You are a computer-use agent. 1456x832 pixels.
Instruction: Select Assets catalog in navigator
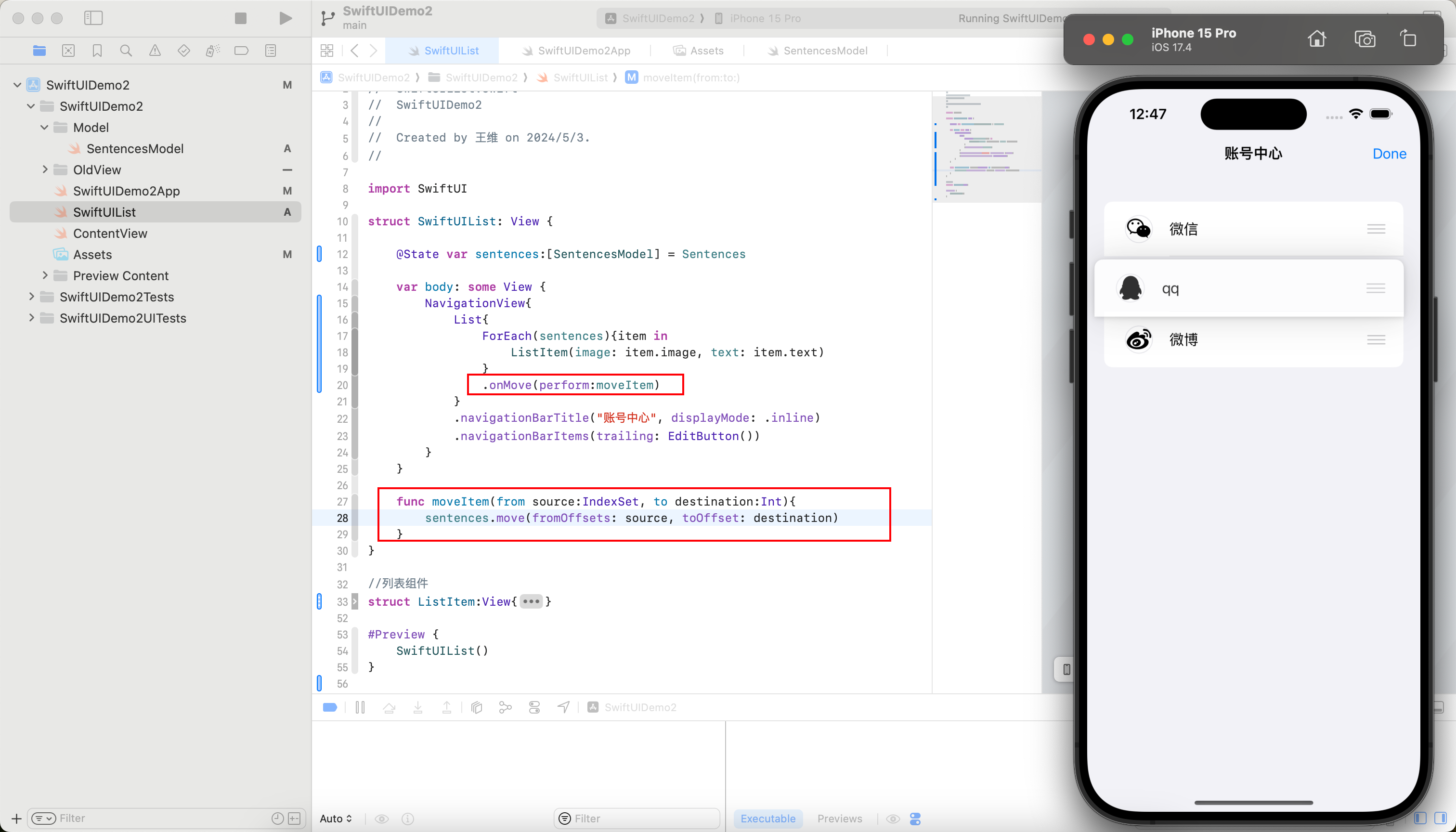tap(92, 254)
